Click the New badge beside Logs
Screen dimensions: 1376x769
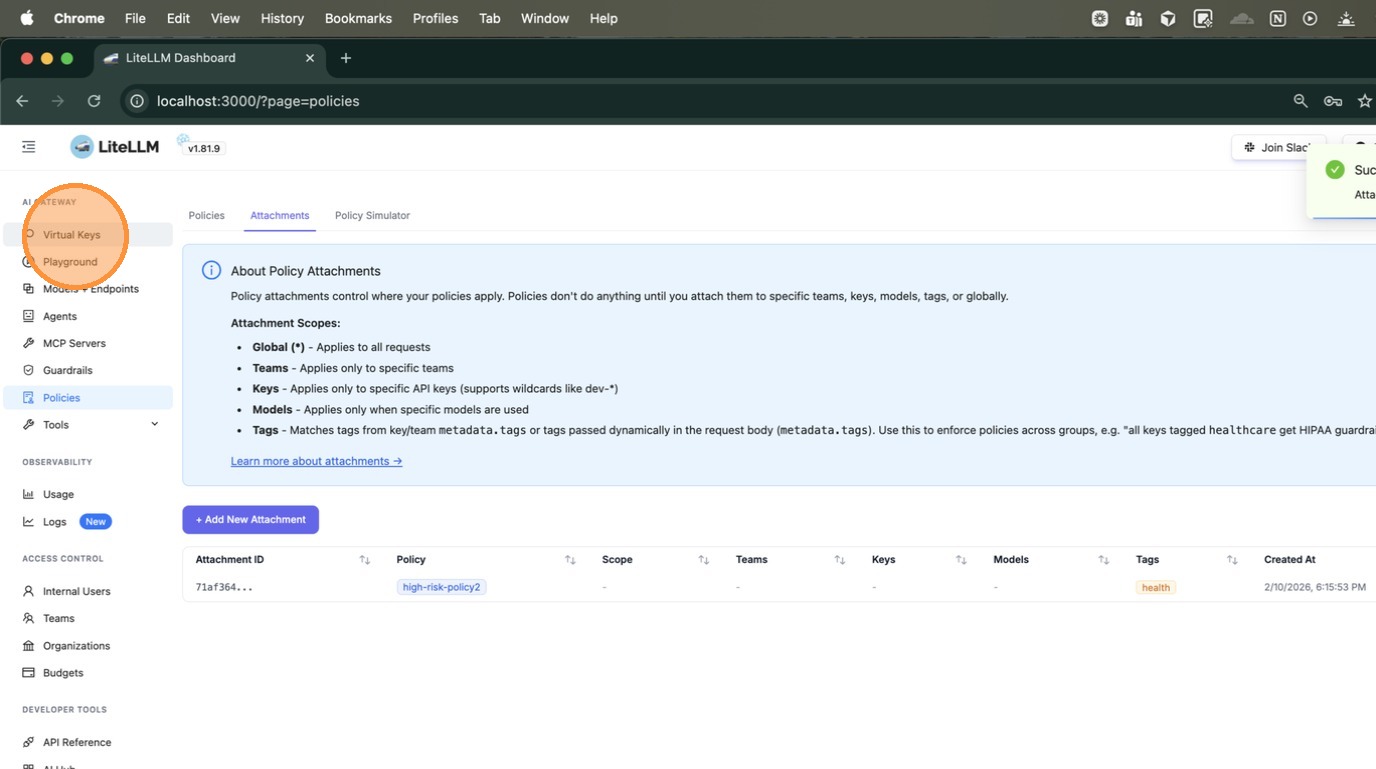click(95, 522)
